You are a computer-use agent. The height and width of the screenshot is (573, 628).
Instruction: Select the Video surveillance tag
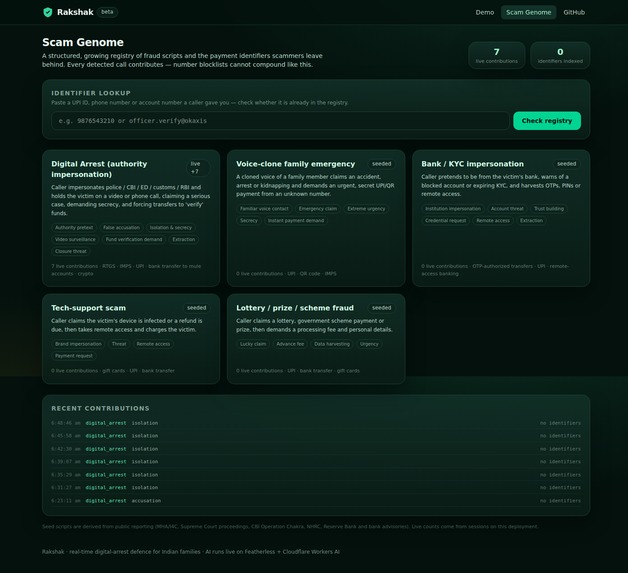(75, 239)
